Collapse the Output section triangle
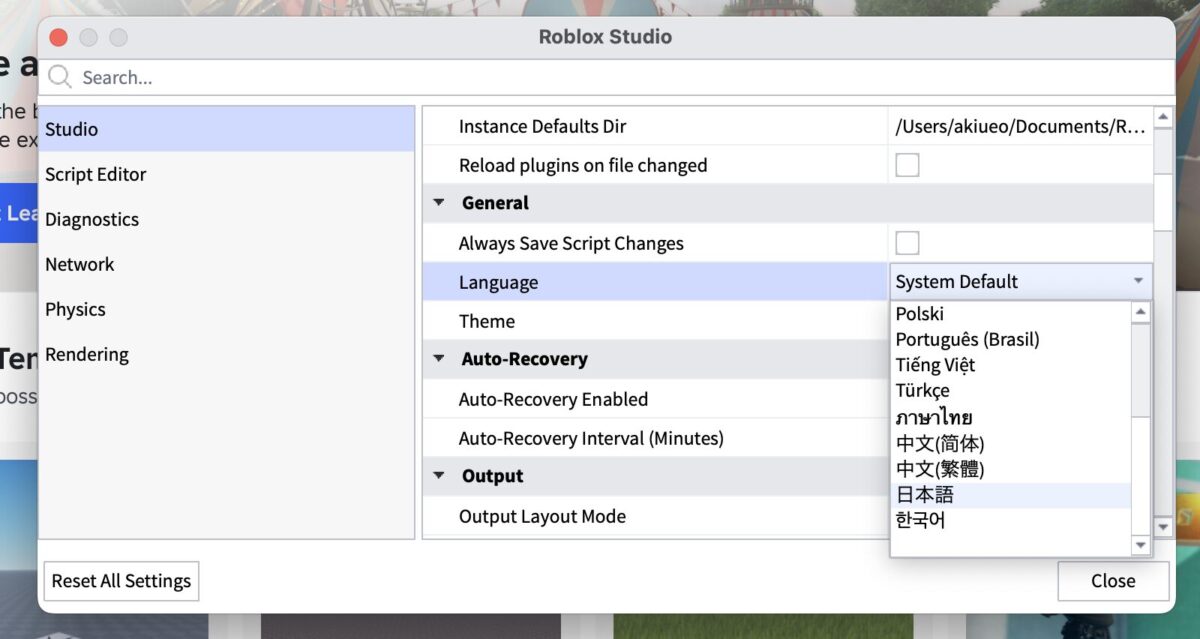 click(x=439, y=476)
